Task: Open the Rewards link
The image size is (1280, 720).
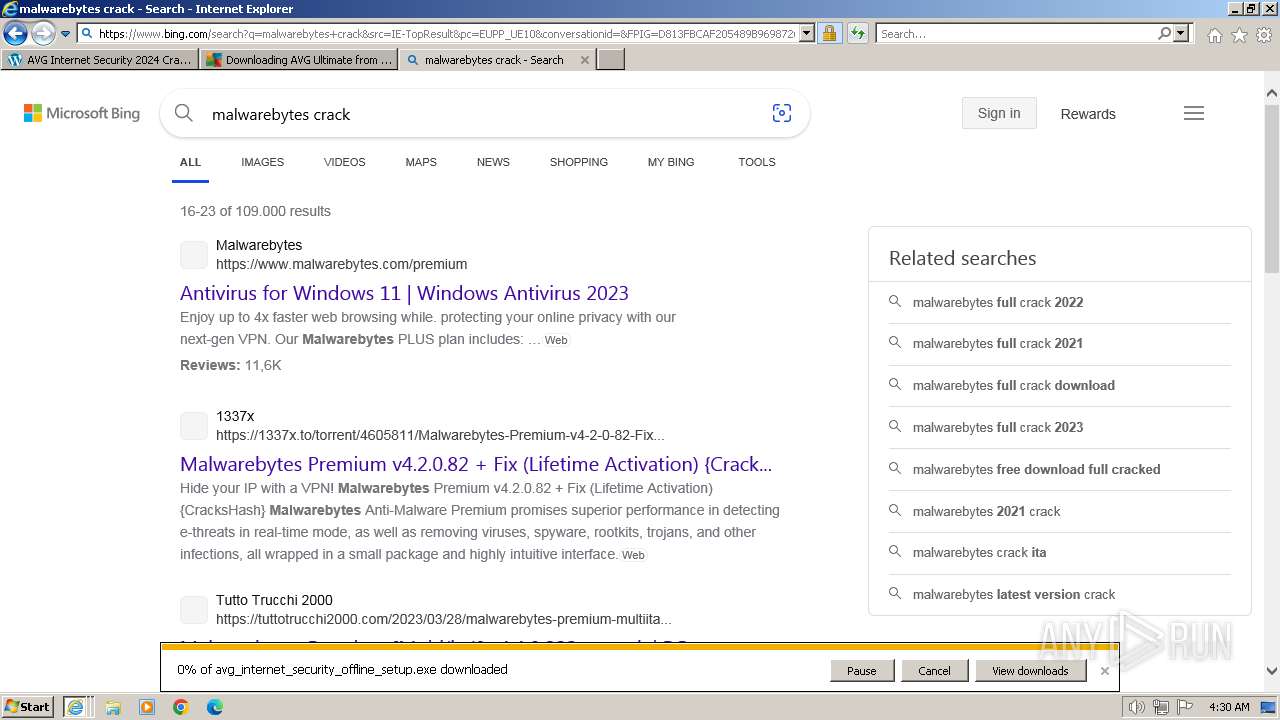Action: (1088, 114)
